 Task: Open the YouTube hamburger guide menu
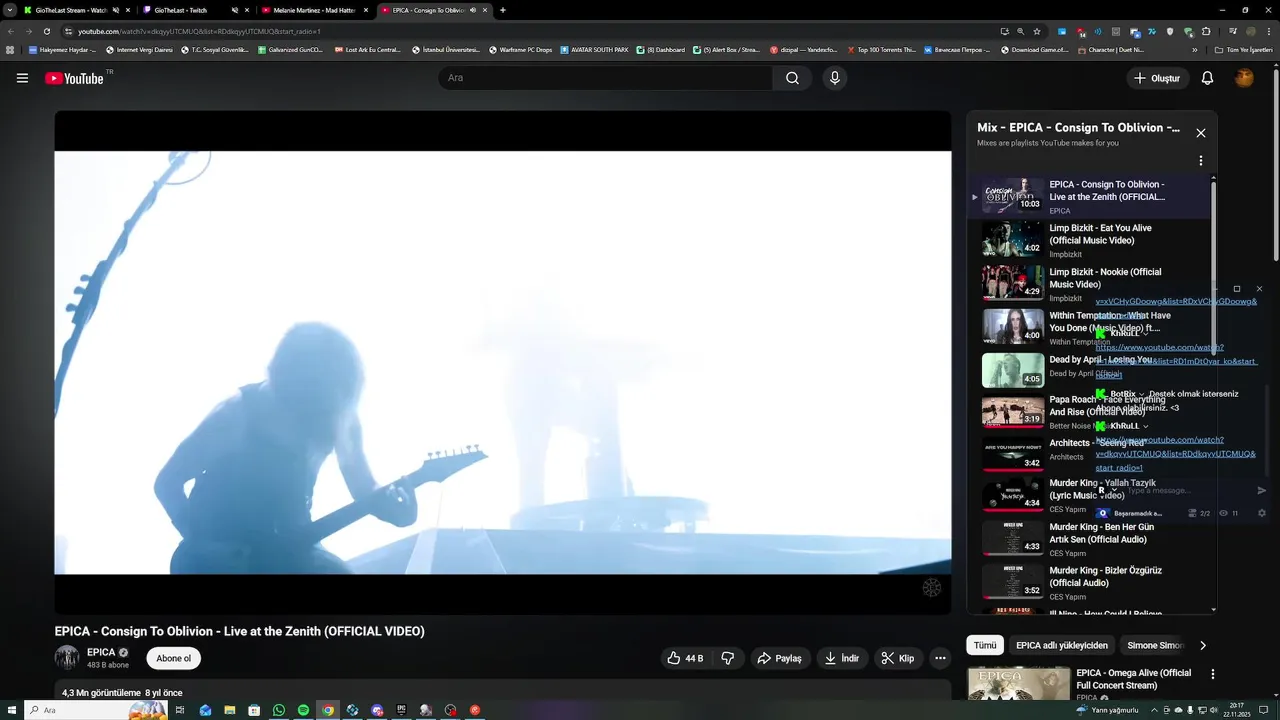pyautogui.click(x=22, y=78)
